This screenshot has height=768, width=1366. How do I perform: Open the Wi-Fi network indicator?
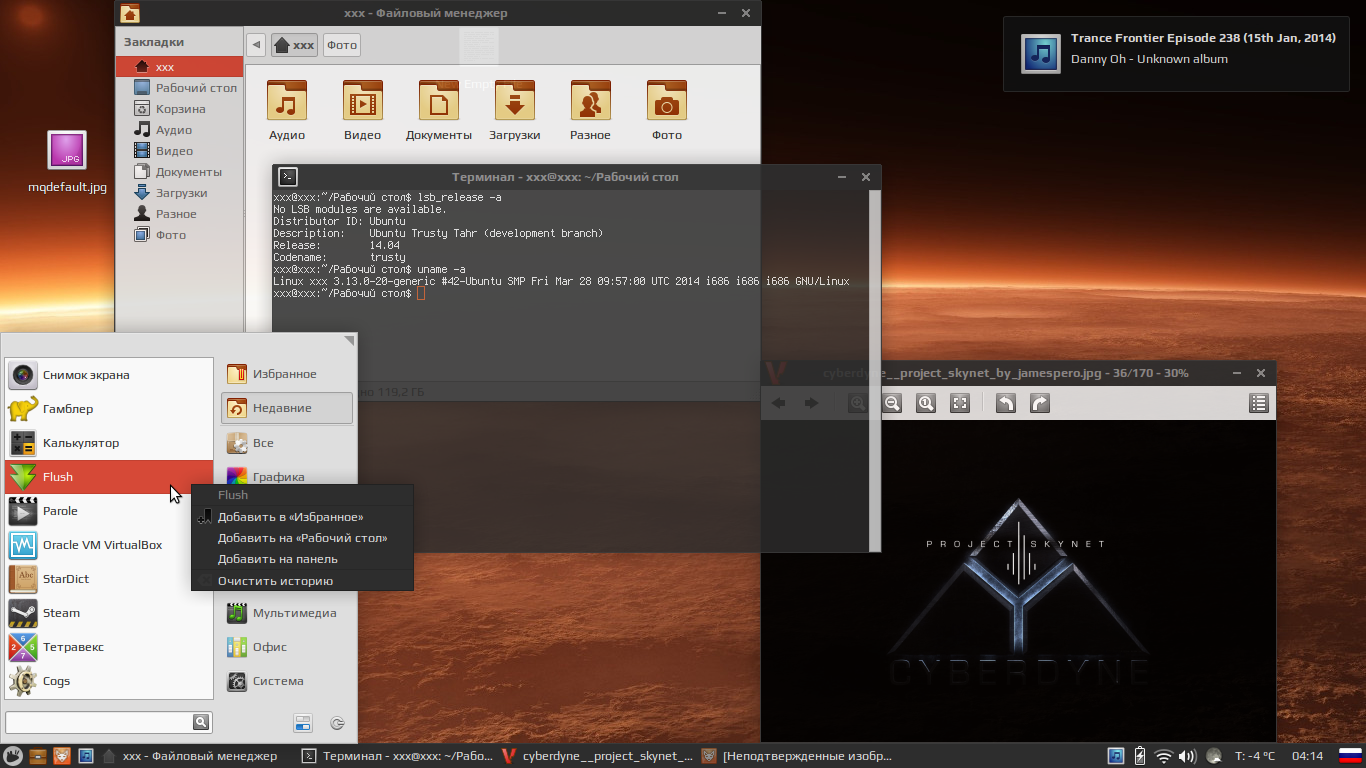pyautogui.click(x=1163, y=756)
